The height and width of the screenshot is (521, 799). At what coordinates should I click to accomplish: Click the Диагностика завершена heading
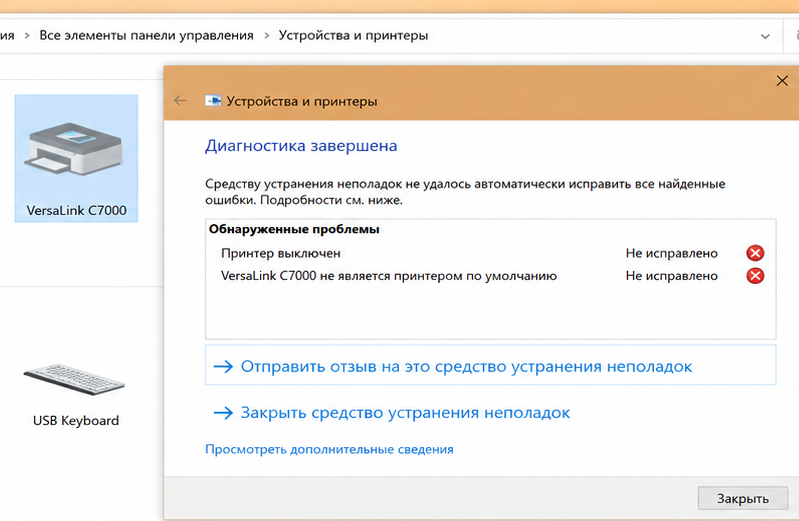click(301, 146)
